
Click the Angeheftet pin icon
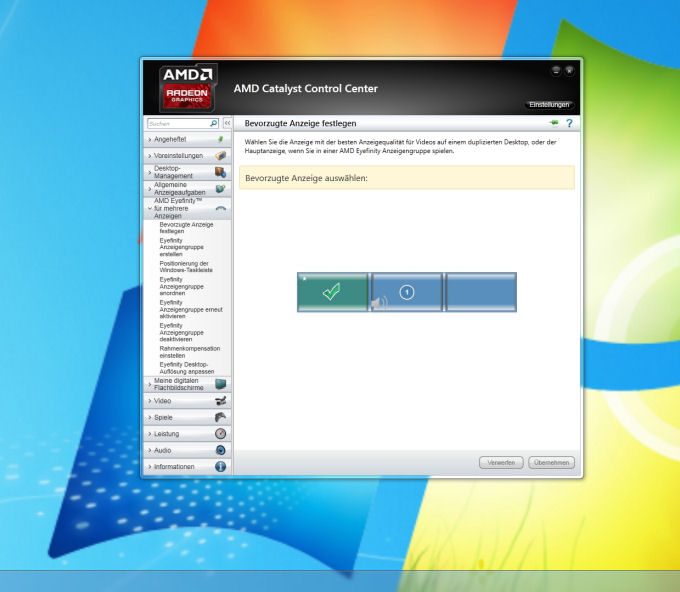[x=220, y=139]
